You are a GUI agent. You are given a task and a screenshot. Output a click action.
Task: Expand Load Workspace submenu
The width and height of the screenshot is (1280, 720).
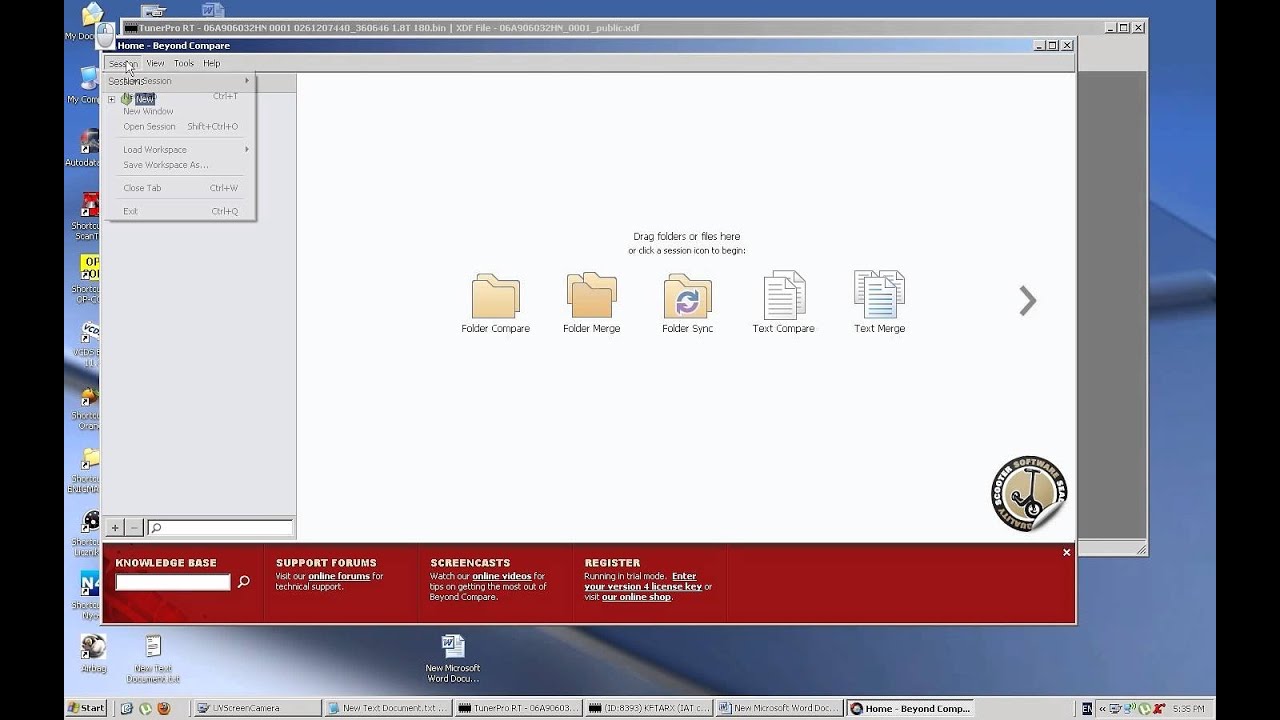178,149
